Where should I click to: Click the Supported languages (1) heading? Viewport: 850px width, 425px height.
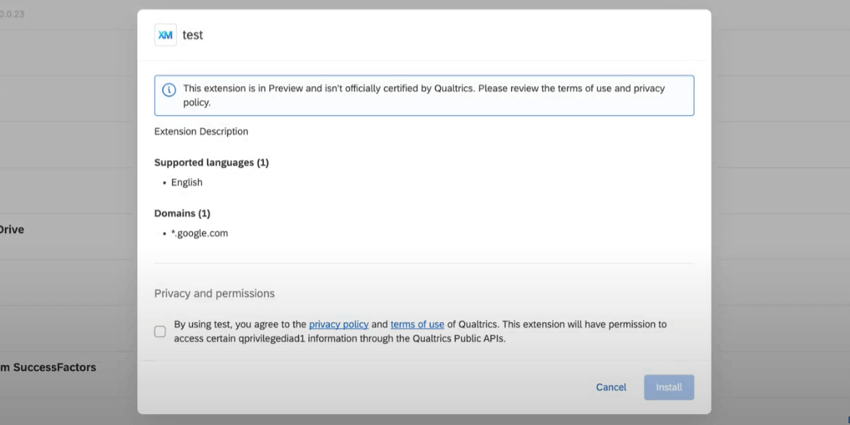(211, 162)
